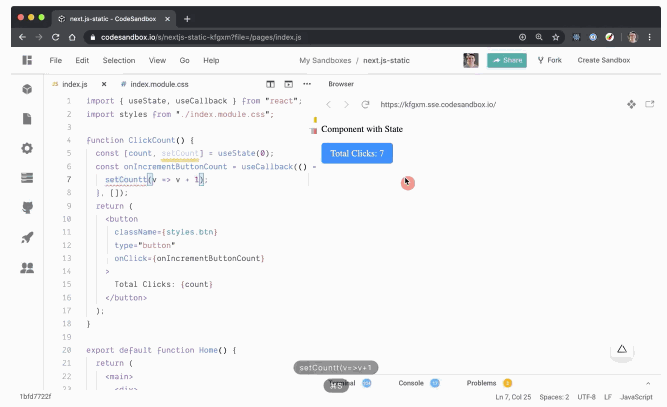667x407 pixels.
Task: Open preview in new window
Action: [x=650, y=104]
